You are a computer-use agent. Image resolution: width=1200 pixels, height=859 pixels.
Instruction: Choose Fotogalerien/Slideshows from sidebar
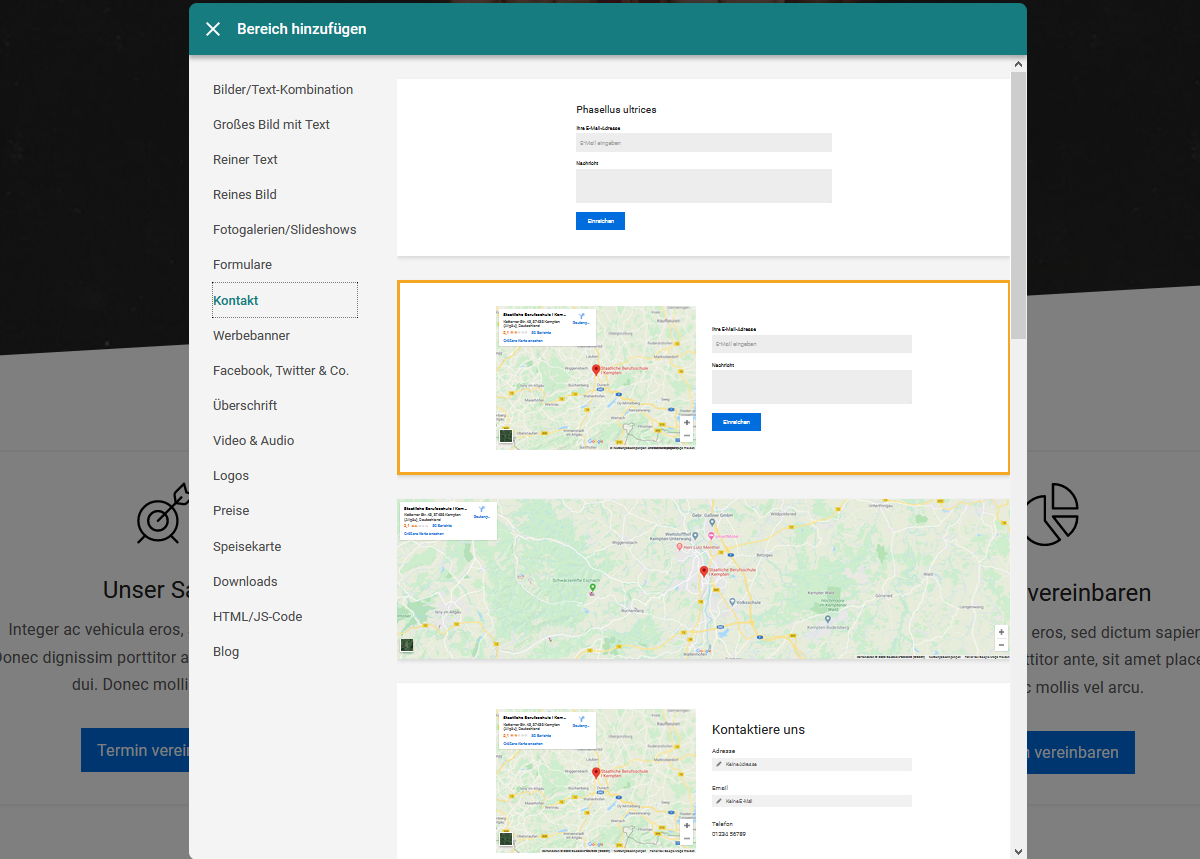point(284,230)
